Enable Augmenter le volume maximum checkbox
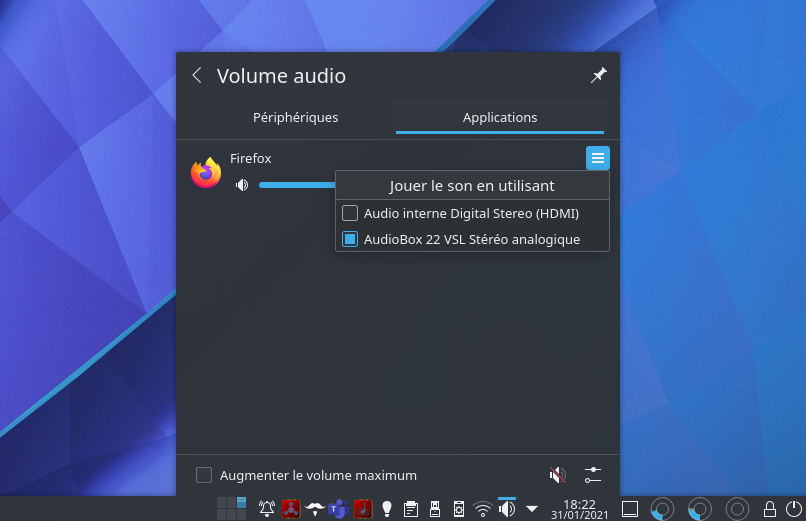This screenshot has height=521, width=806. click(204, 475)
